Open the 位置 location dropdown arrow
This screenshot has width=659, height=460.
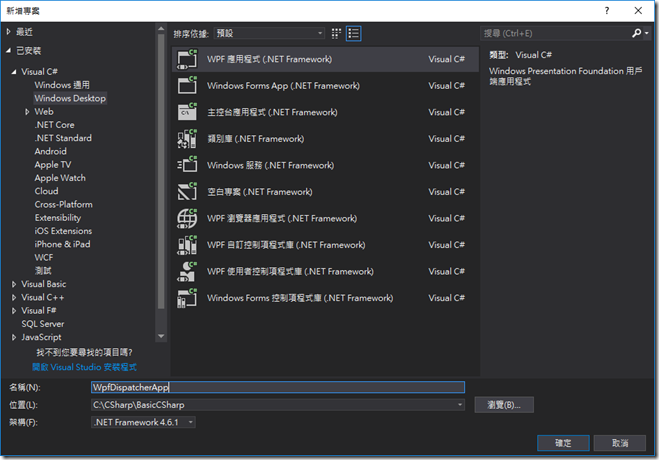click(x=460, y=405)
